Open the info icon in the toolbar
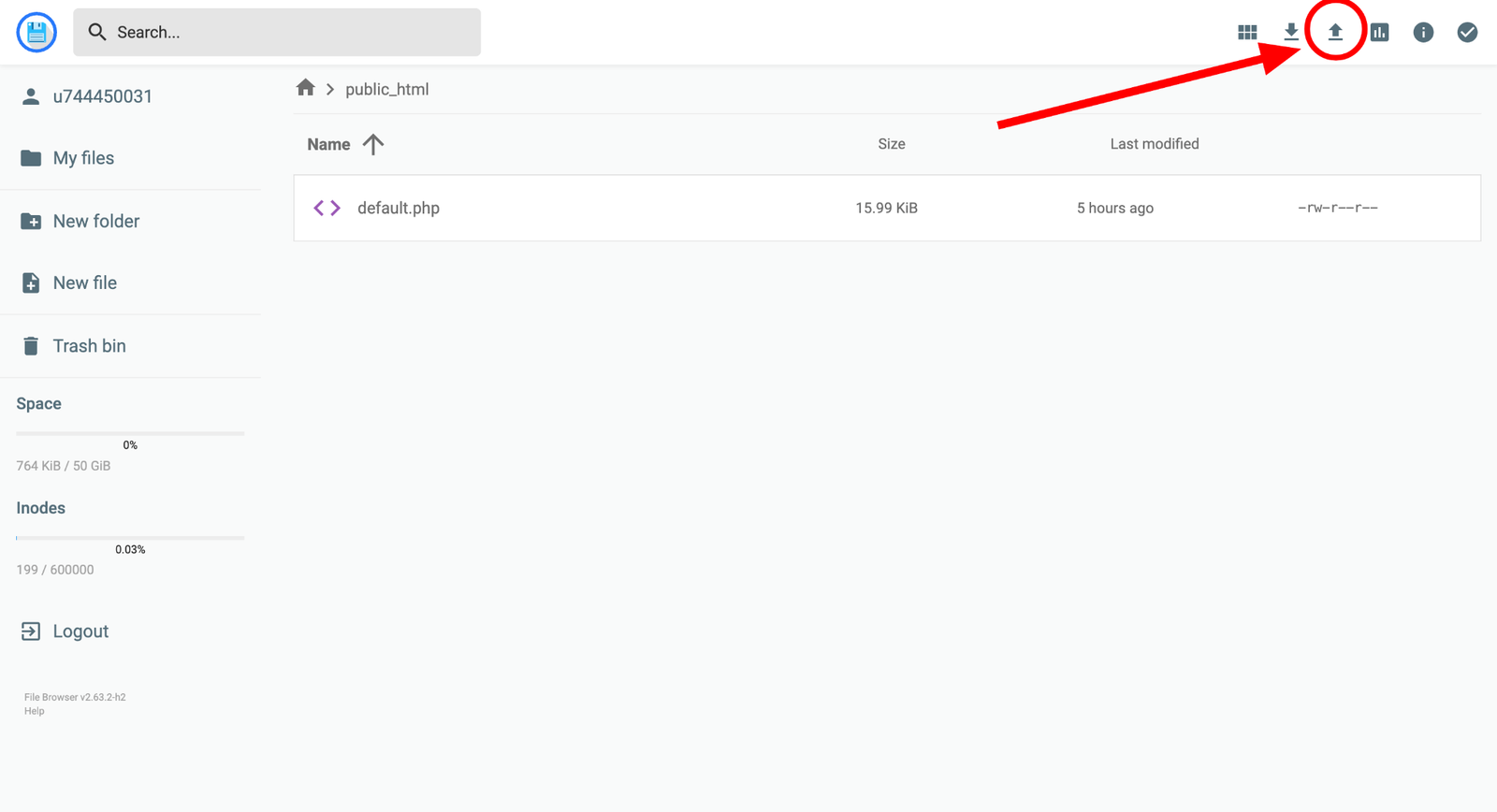Screen dimensions: 1497x812 (1423, 33)
